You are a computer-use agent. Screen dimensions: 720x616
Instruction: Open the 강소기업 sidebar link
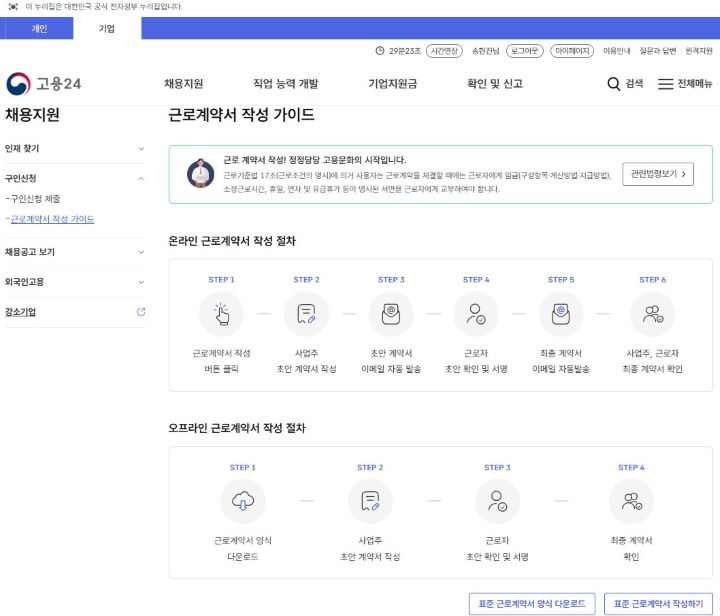(20, 312)
